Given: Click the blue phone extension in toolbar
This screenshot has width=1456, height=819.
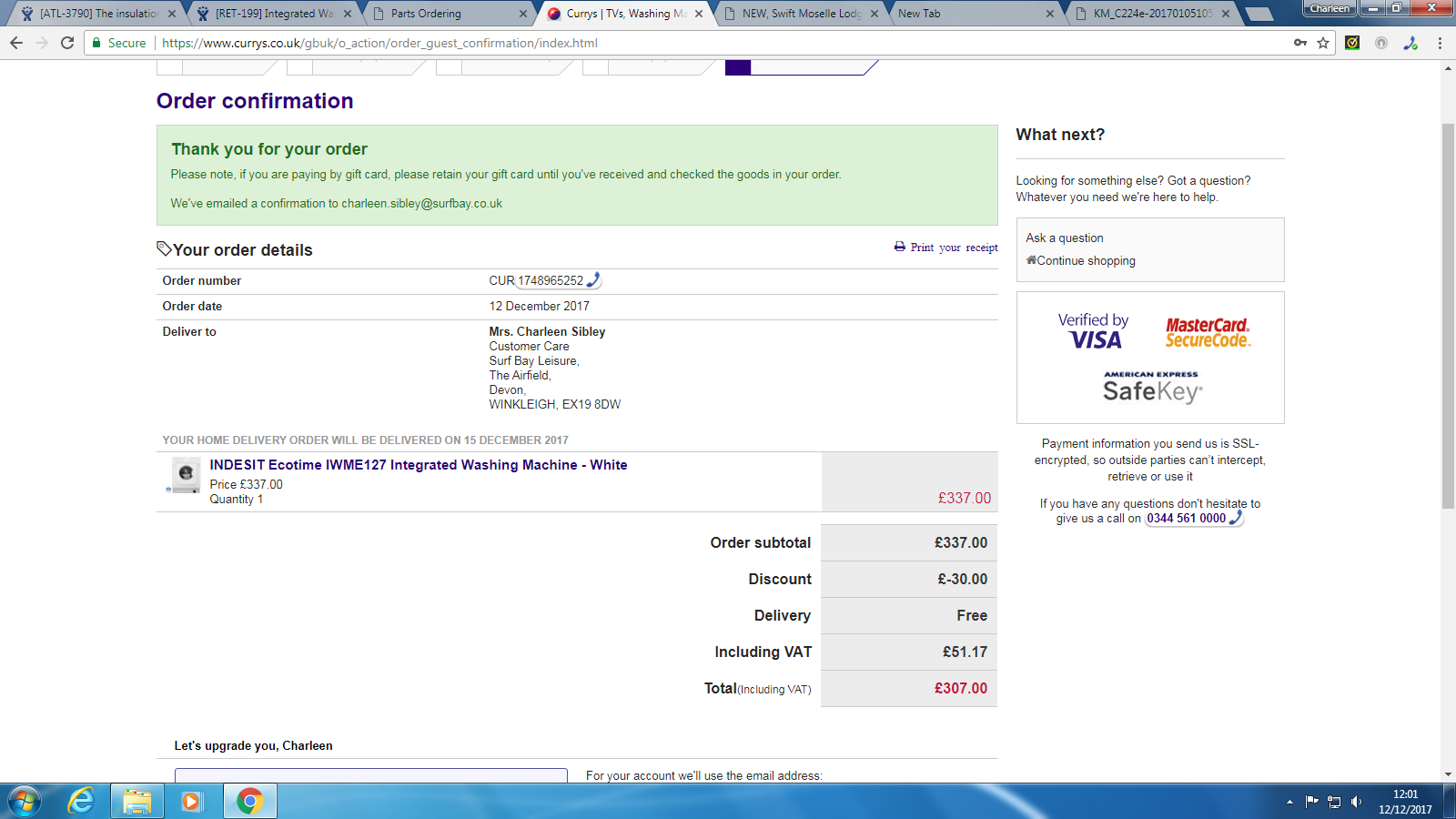Looking at the screenshot, I should 1410,43.
